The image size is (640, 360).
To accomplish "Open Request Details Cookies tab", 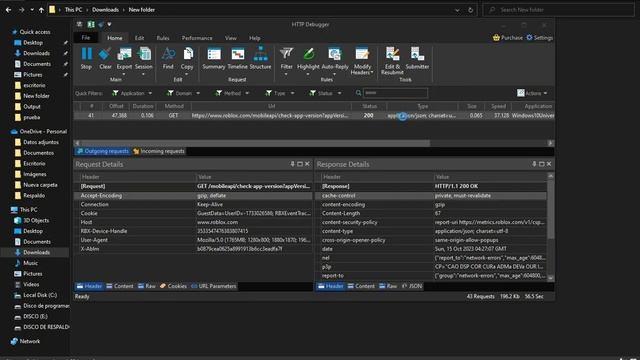I will click(173, 286).
